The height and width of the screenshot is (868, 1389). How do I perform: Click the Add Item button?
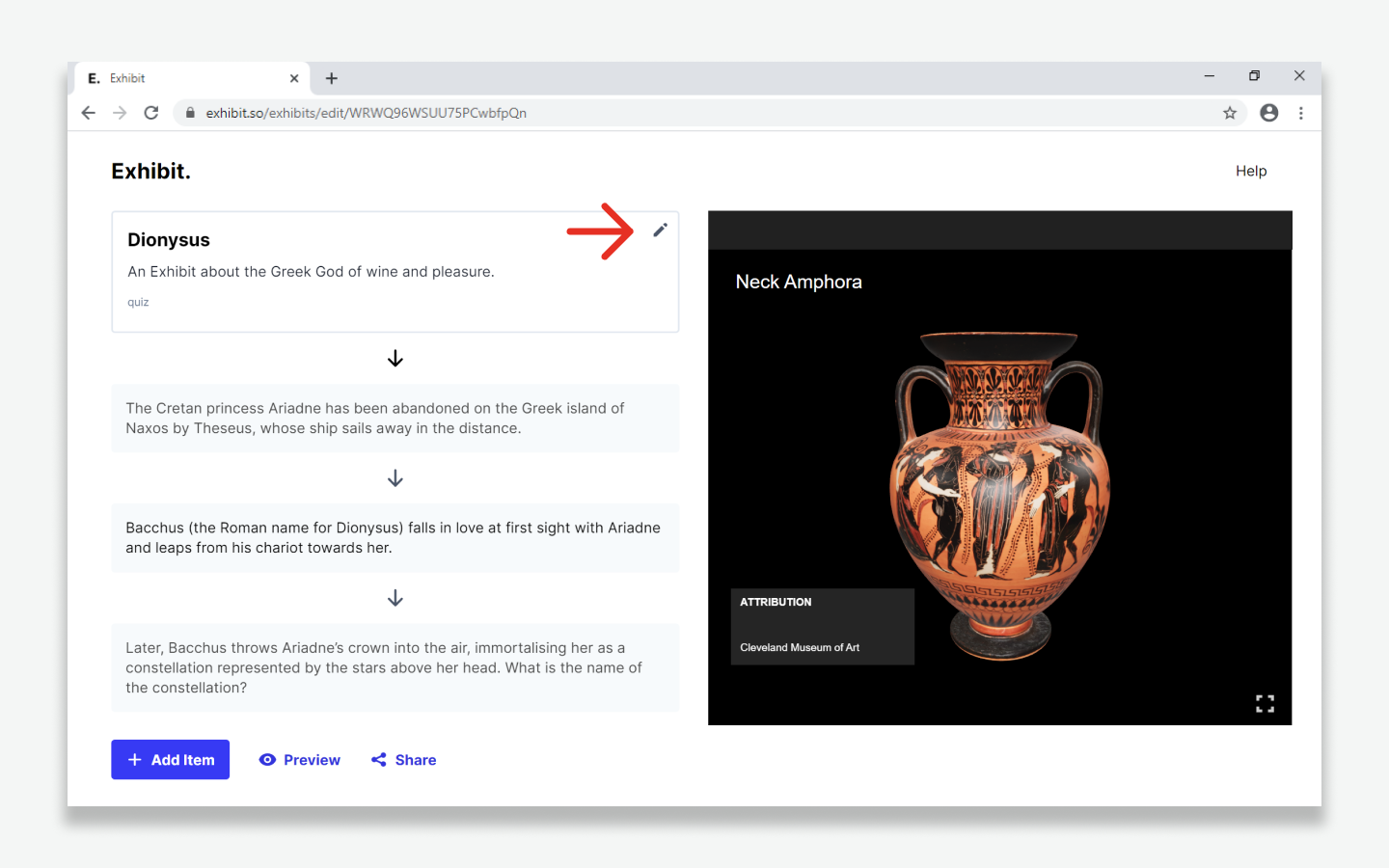coord(171,760)
